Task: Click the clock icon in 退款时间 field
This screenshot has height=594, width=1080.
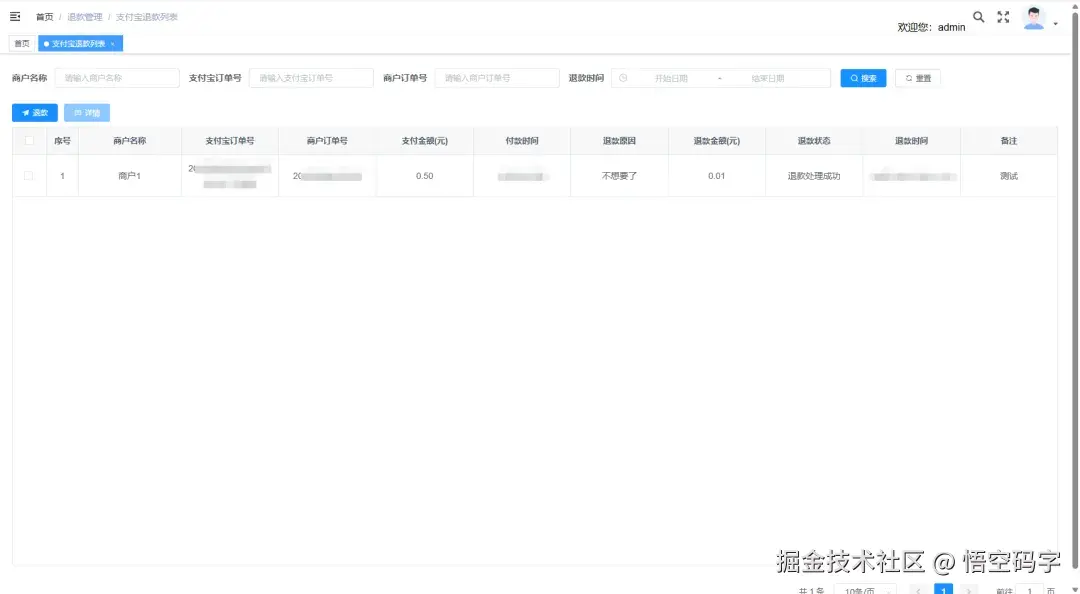Action: (623, 78)
